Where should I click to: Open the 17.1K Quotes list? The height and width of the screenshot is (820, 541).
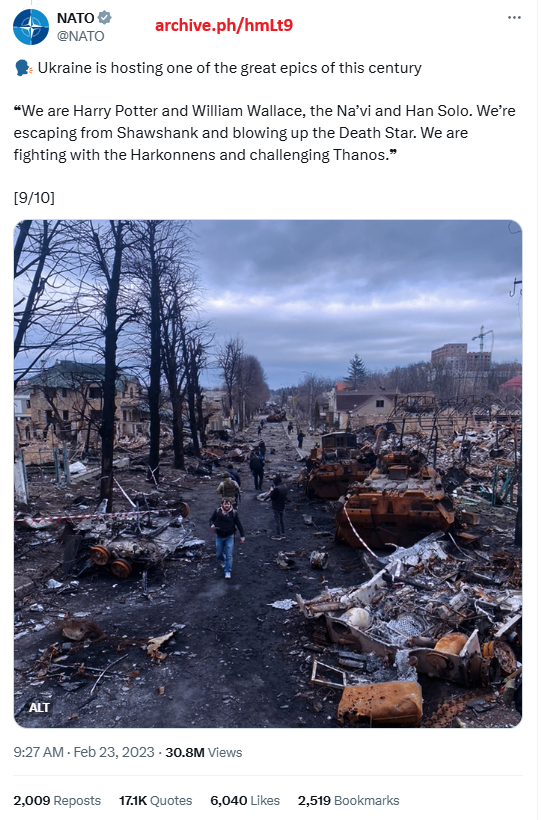pos(155,801)
